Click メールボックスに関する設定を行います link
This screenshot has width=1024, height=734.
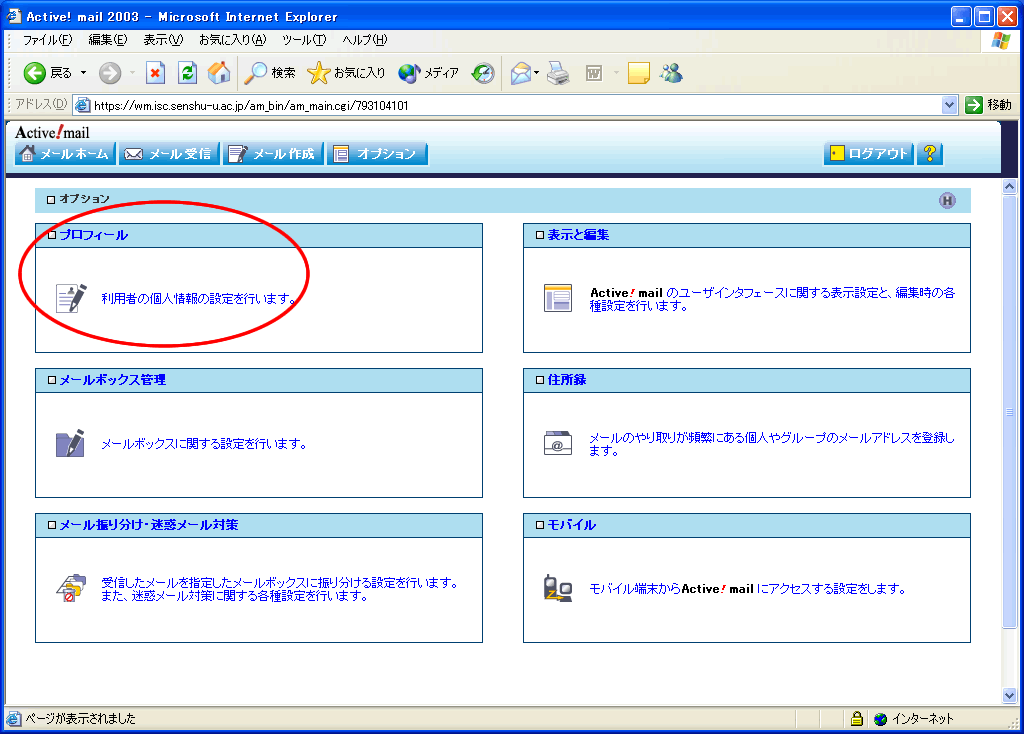pyautogui.click(x=204, y=444)
